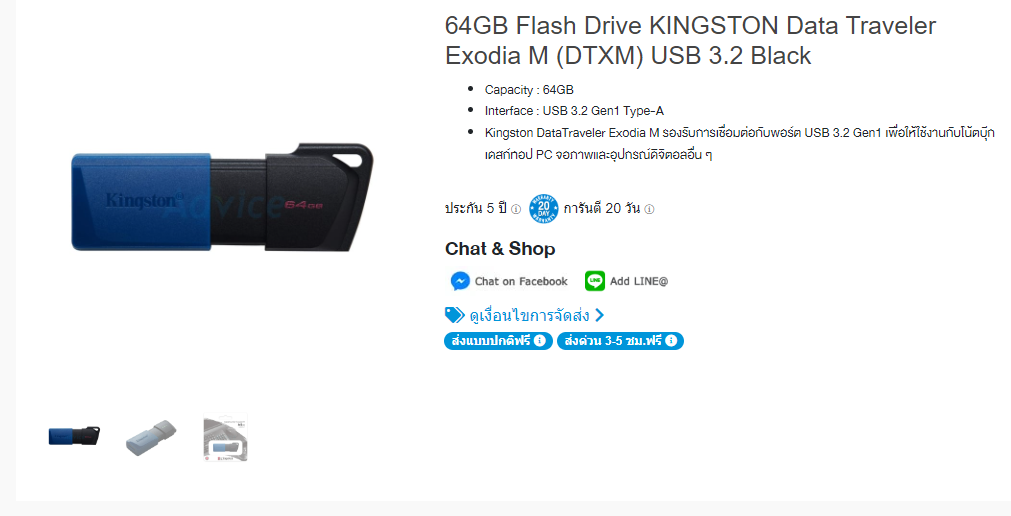This screenshot has width=1011, height=516.
Task: Click the ส่งด่วน 3-5 ชม.ฟรี badge
Action: point(620,341)
